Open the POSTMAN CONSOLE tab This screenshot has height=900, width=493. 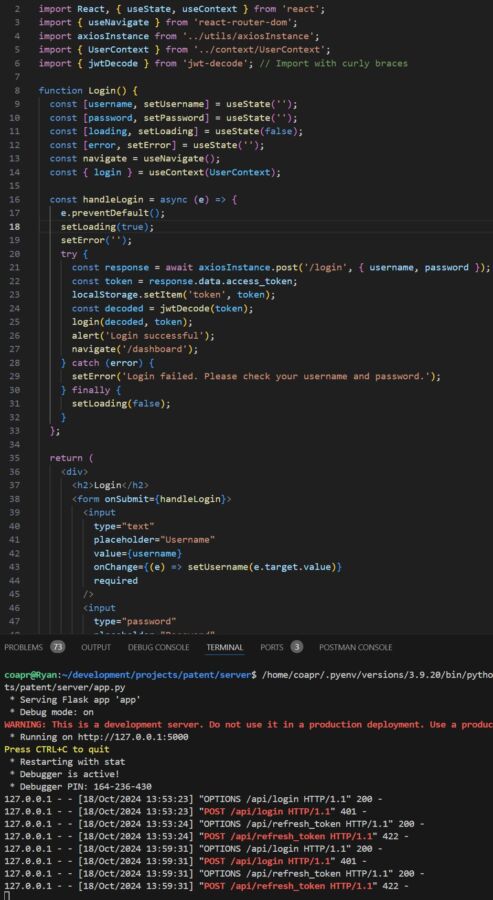pos(355,647)
